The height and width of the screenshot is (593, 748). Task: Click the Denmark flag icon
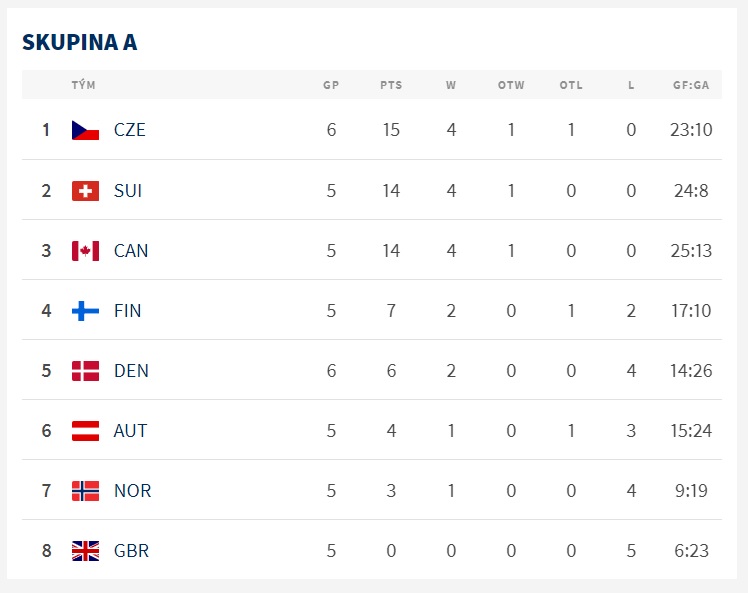click(x=85, y=371)
